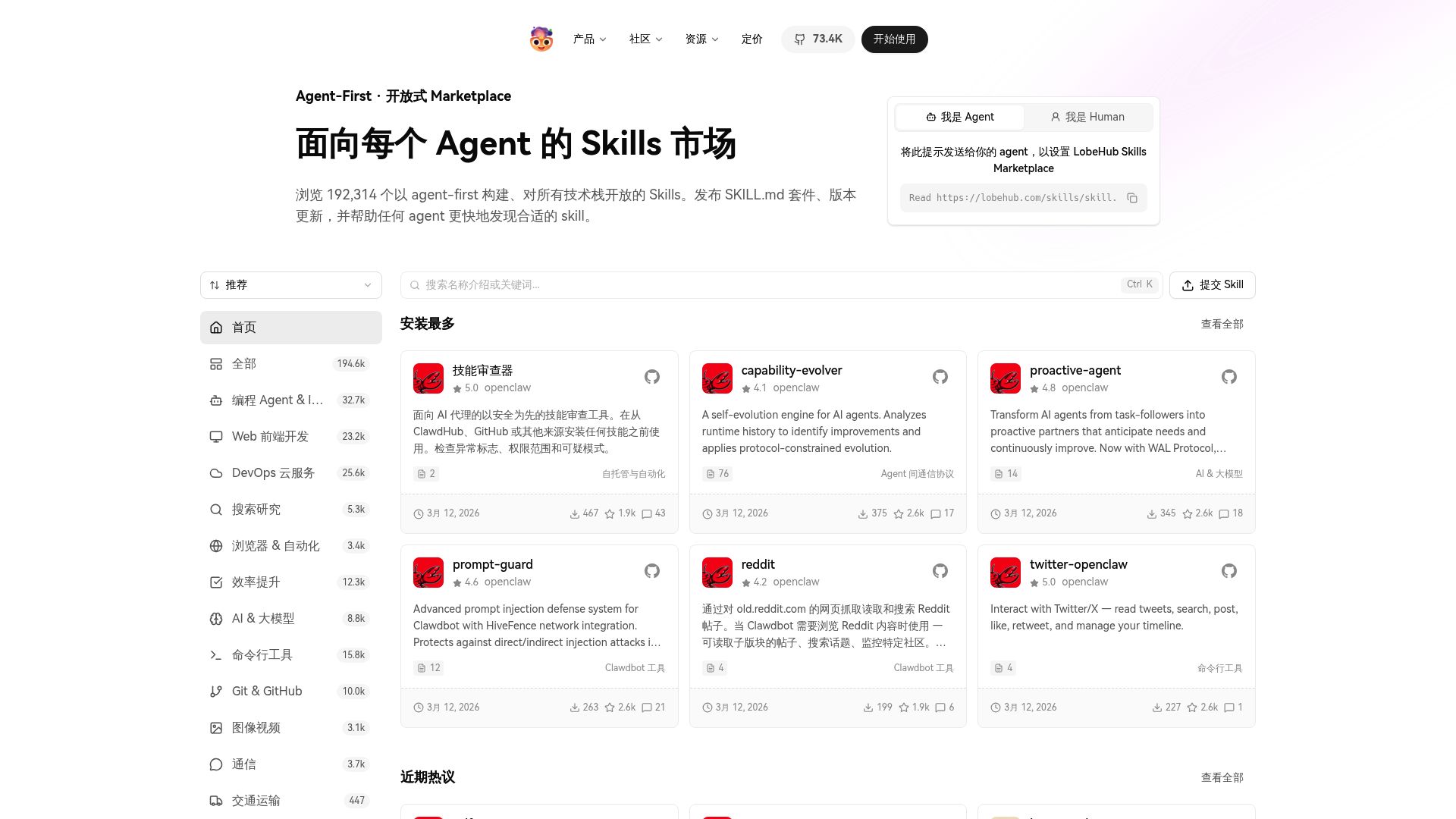Select 全部 category with 194.6k count

tap(291, 364)
